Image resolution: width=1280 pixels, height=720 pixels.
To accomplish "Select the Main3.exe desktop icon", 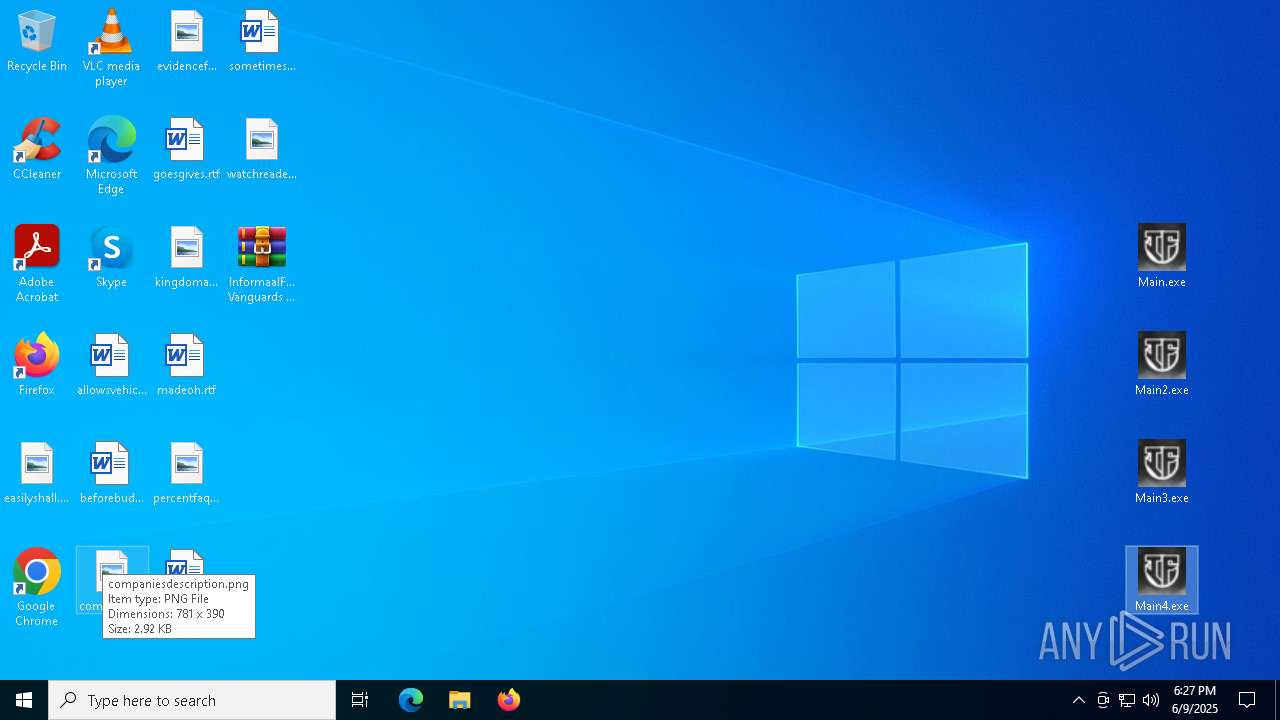I will (1162, 474).
